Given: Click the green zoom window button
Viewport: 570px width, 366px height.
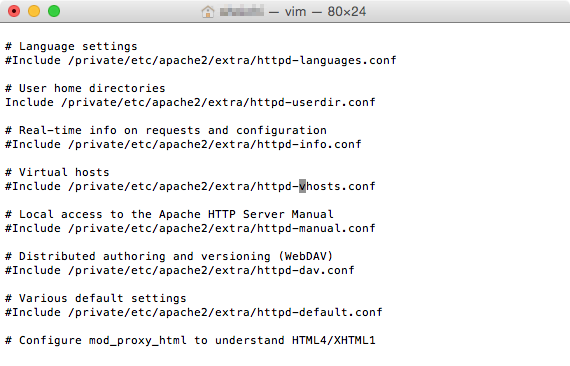Looking at the screenshot, I should [54, 11].
